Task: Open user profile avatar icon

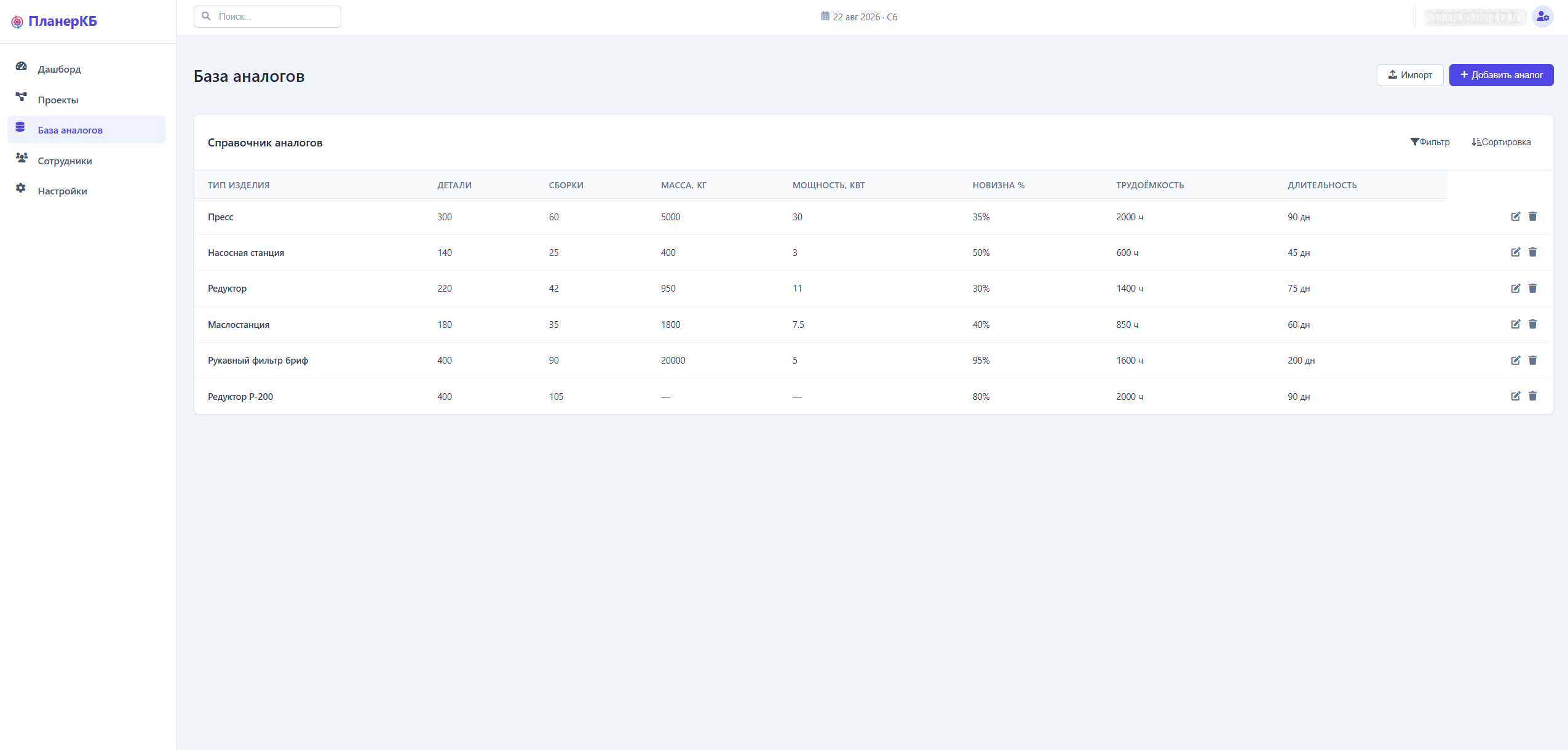Action: click(1542, 17)
